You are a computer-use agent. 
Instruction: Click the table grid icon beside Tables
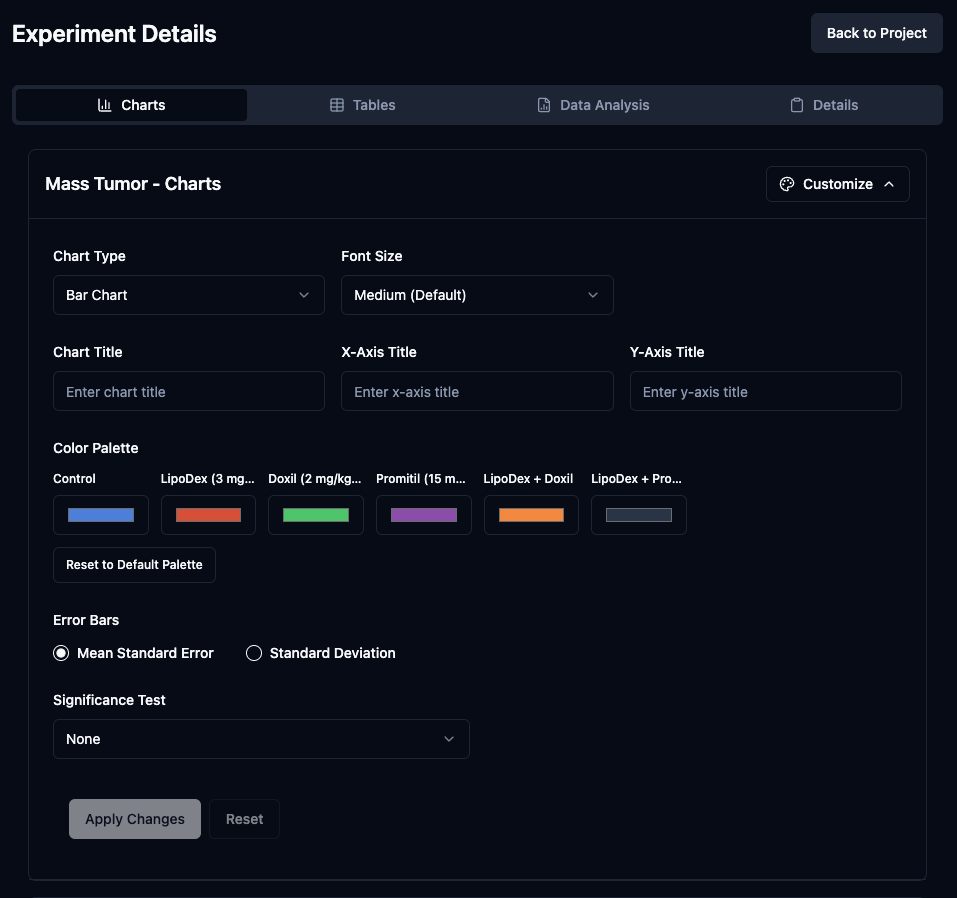[x=337, y=105]
